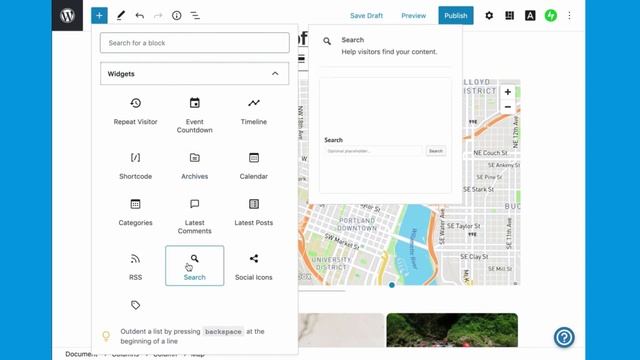Click the Document breadcrumb item
The height and width of the screenshot is (360, 640).
point(81,354)
